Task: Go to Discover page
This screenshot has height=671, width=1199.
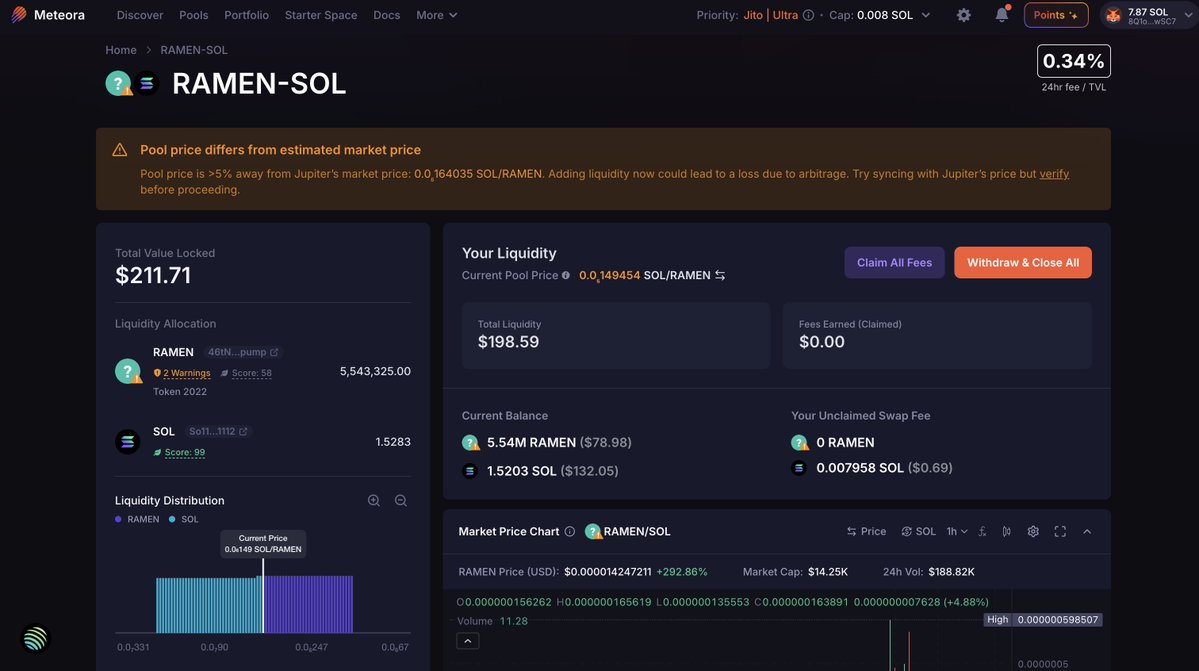Action: [x=140, y=15]
